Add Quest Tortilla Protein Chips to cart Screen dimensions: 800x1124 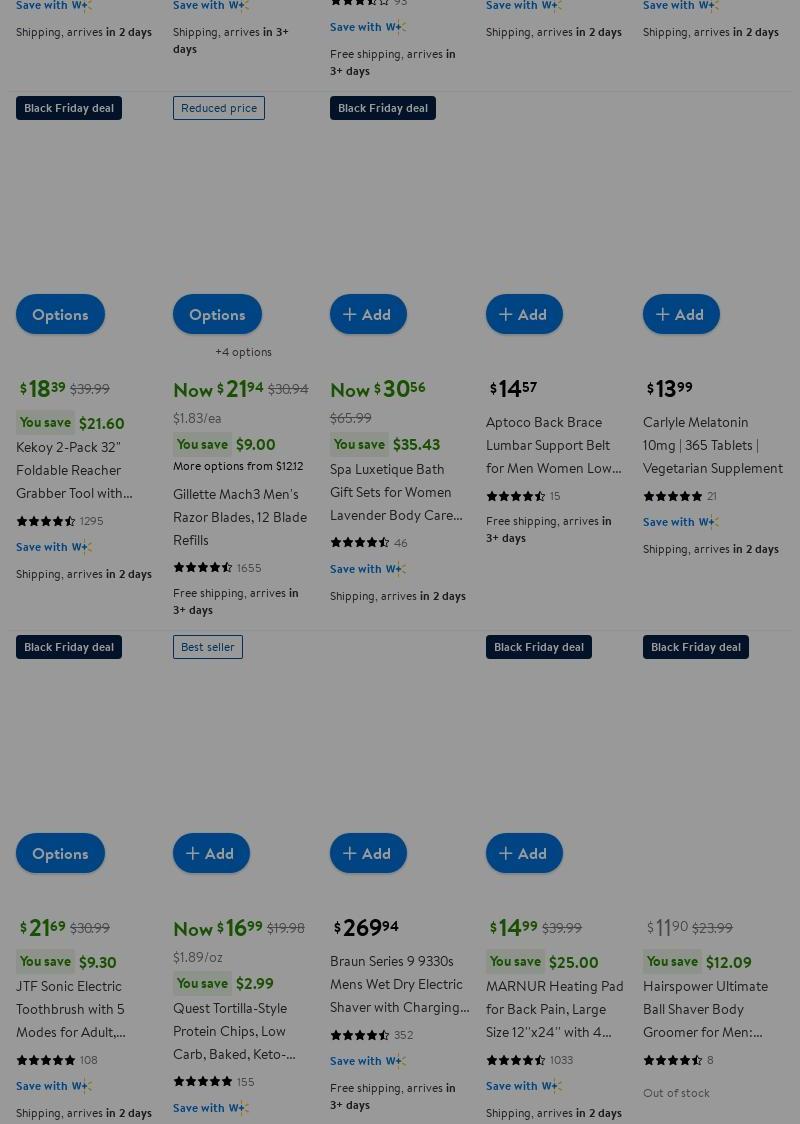click(211, 853)
